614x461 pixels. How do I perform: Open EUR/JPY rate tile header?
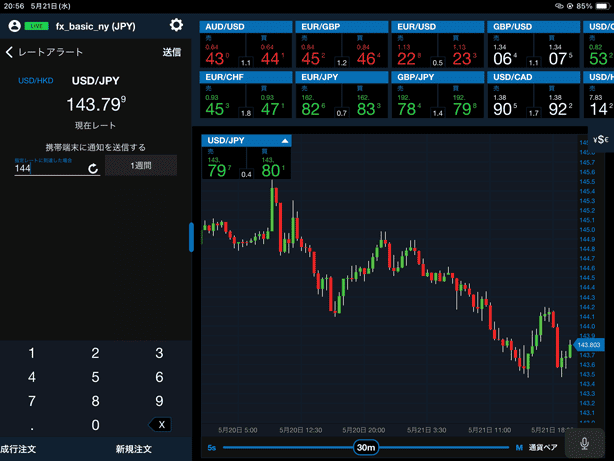[342, 77]
